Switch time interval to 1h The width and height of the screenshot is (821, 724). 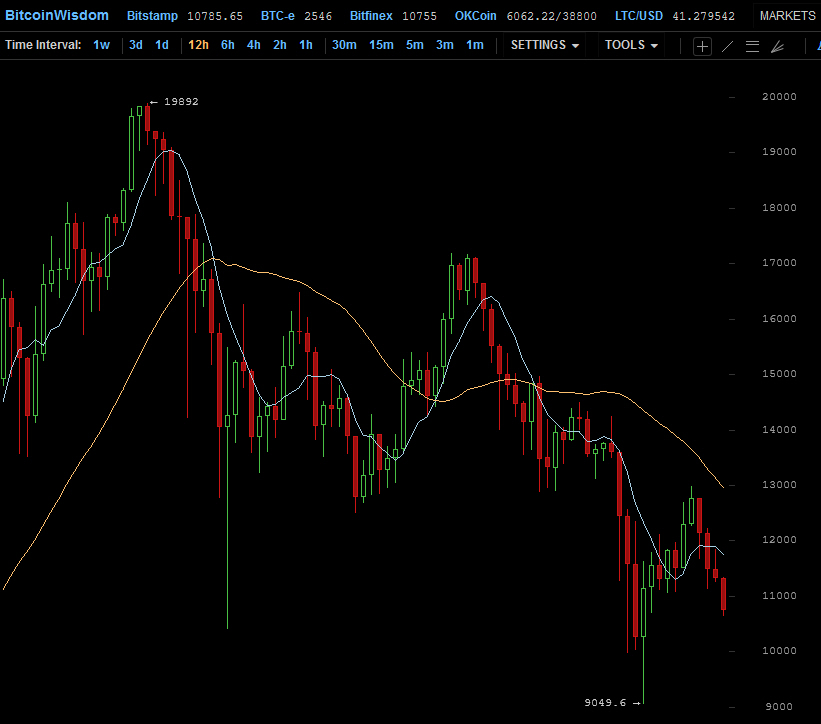tap(306, 45)
